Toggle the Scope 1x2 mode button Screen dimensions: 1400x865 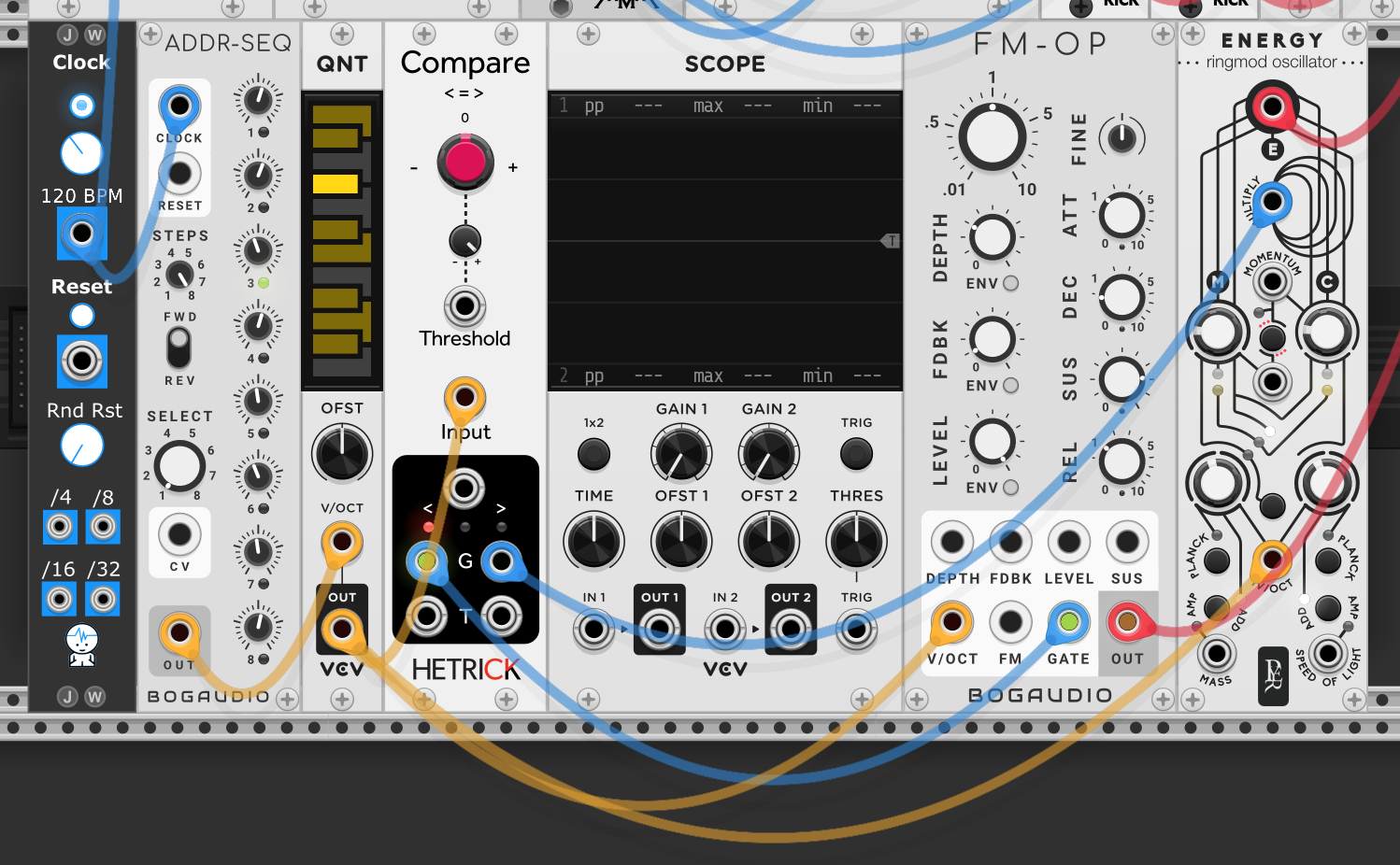pyautogui.click(x=593, y=454)
